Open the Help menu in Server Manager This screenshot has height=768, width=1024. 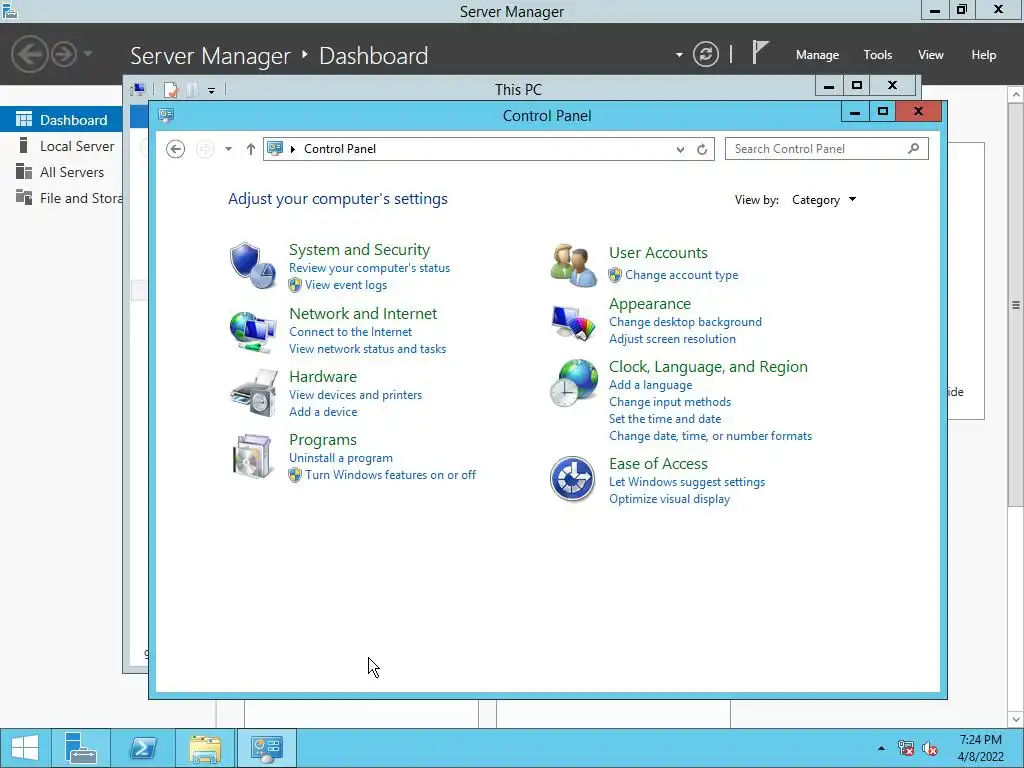click(984, 55)
